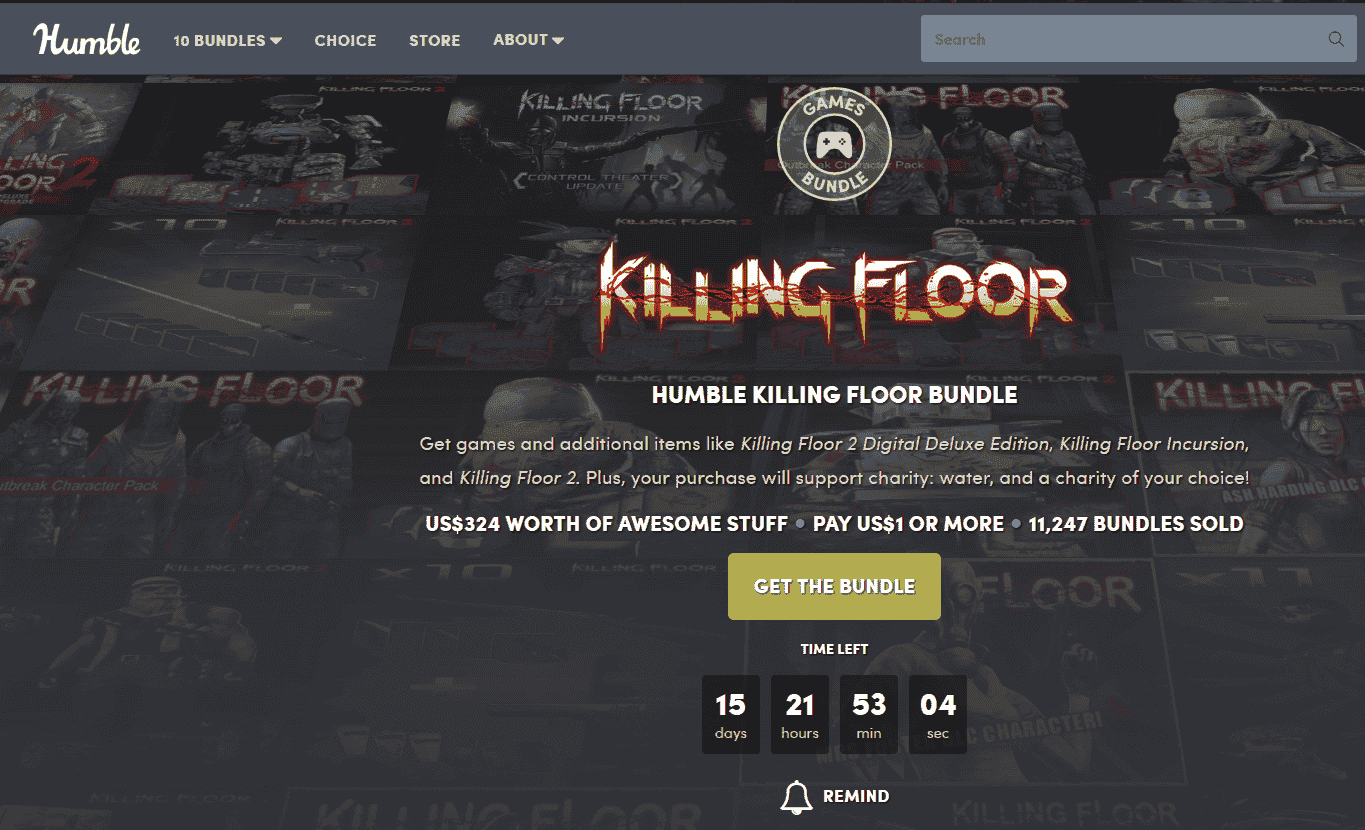Expand the 10 Bundles dropdown arrow
The image size is (1365, 830).
point(276,41)
